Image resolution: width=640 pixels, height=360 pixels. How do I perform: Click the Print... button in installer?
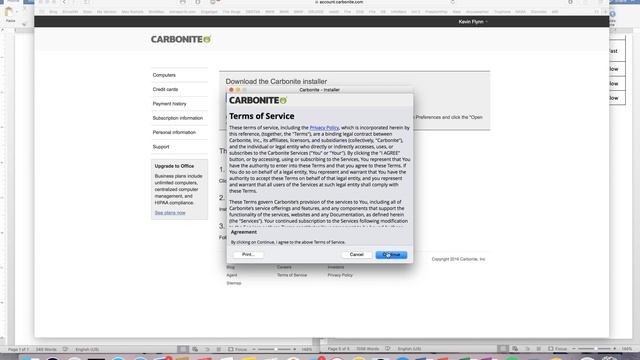[x=248, y=254]
